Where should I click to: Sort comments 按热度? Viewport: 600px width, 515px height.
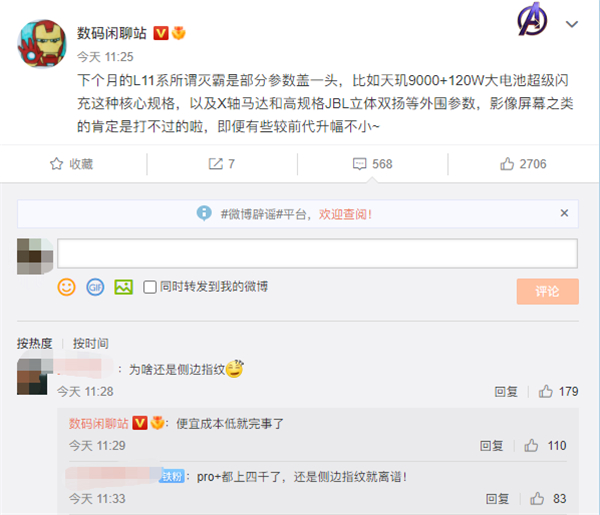tap(34, 343)
